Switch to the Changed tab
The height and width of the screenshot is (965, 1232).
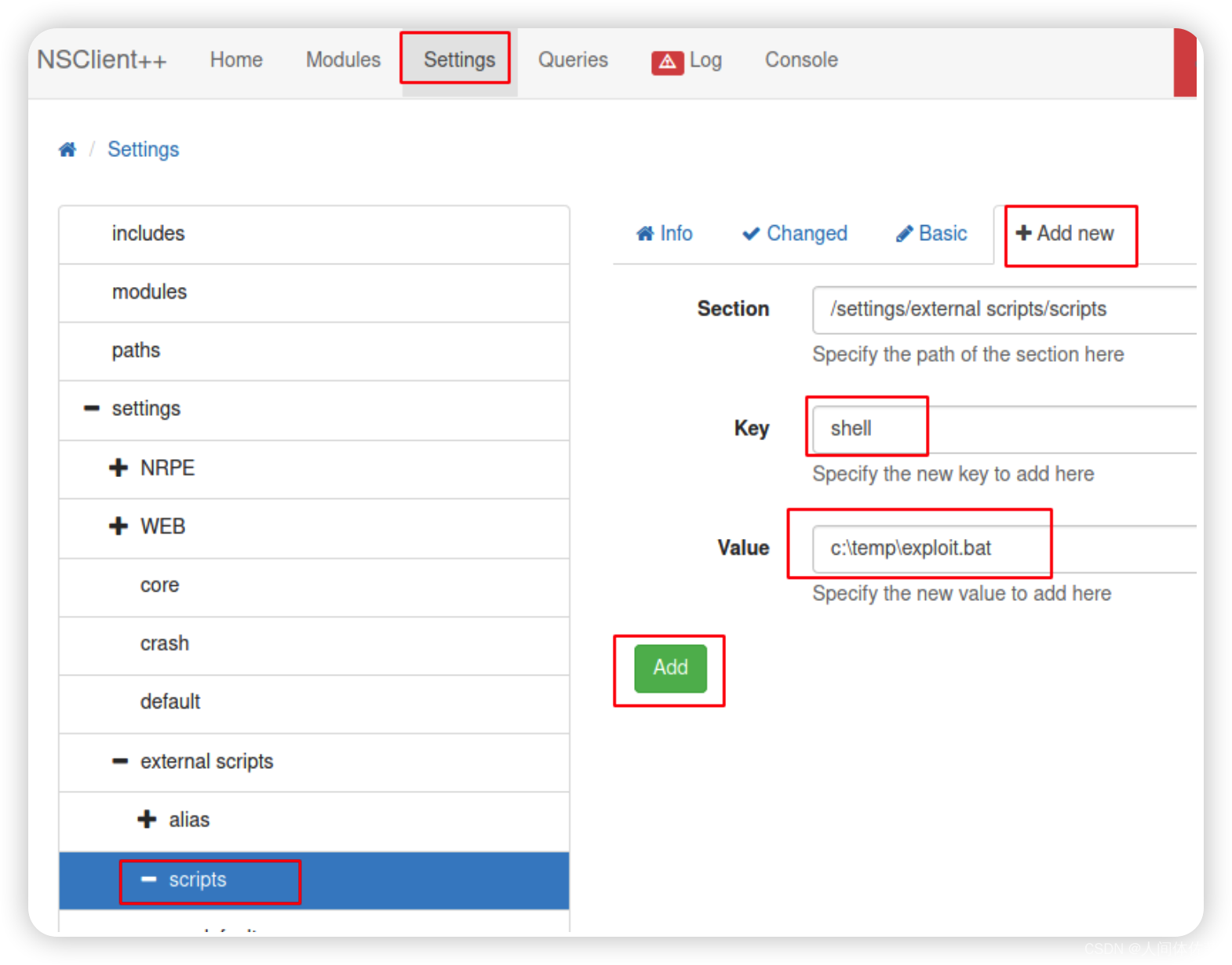tap(795, 233)
